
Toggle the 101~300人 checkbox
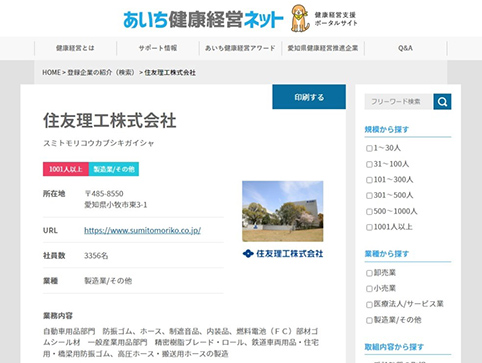tap(369, 180)
